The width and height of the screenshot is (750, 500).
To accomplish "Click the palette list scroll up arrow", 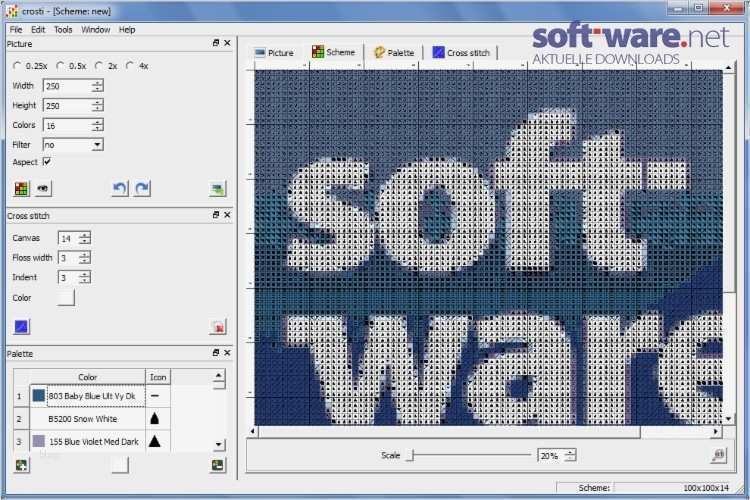I will 219,375.
